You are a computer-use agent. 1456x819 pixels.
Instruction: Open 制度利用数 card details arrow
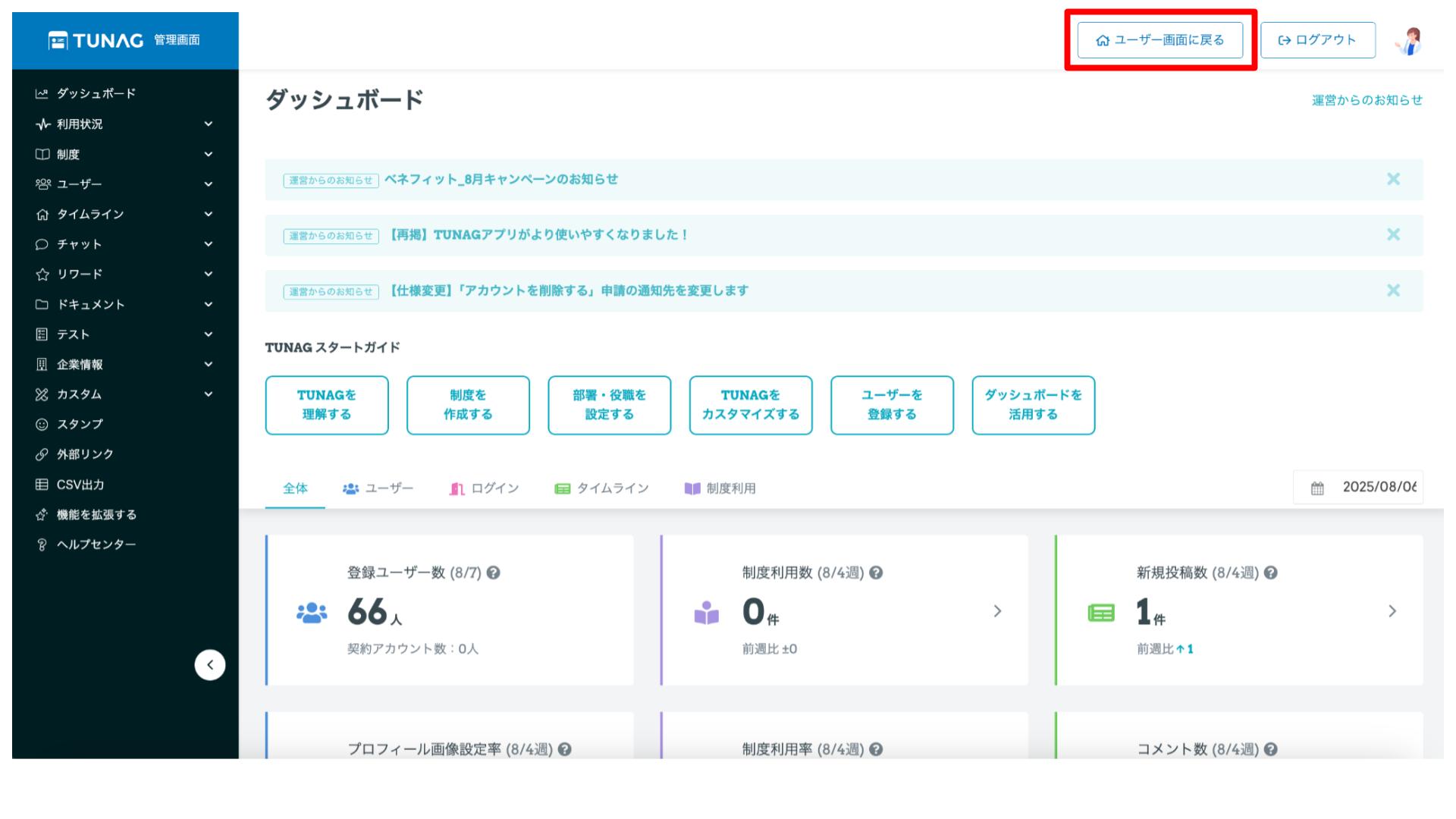click(x=997, y=611)
